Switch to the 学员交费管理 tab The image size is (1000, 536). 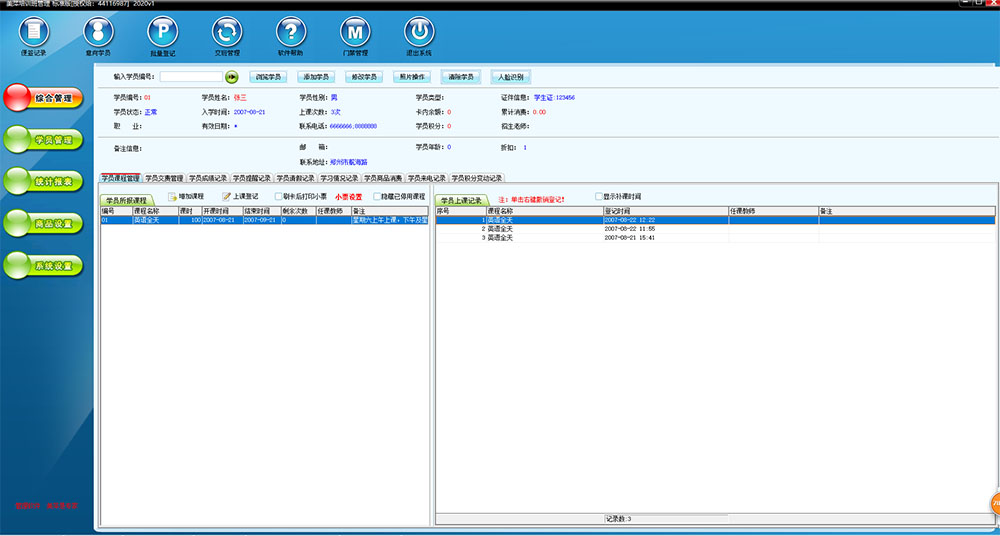point(164,178)
